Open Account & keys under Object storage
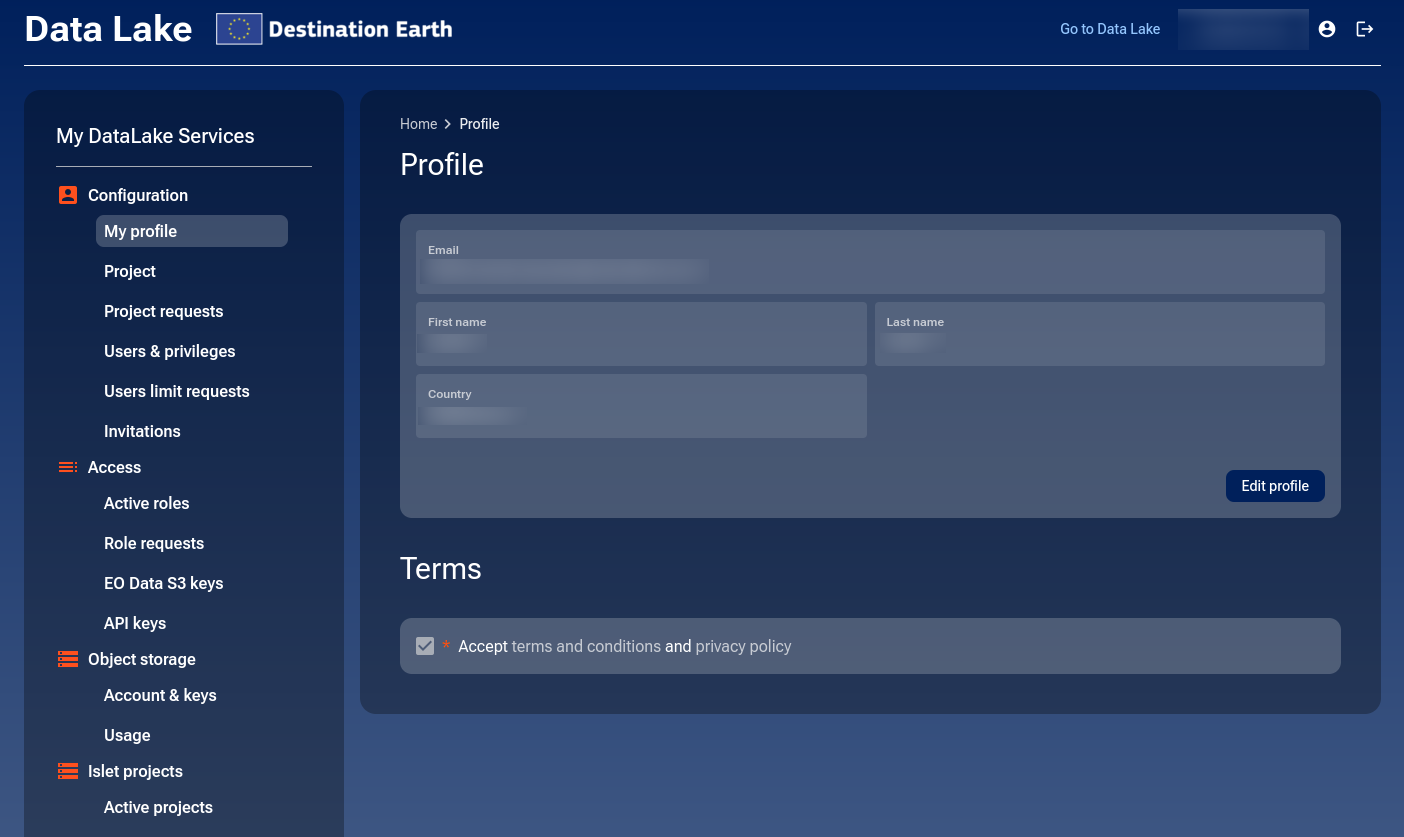 coord(160,695)
